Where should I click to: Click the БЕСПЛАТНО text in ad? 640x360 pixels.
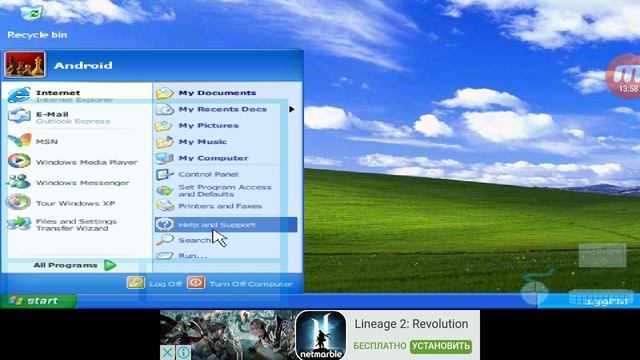380,346
